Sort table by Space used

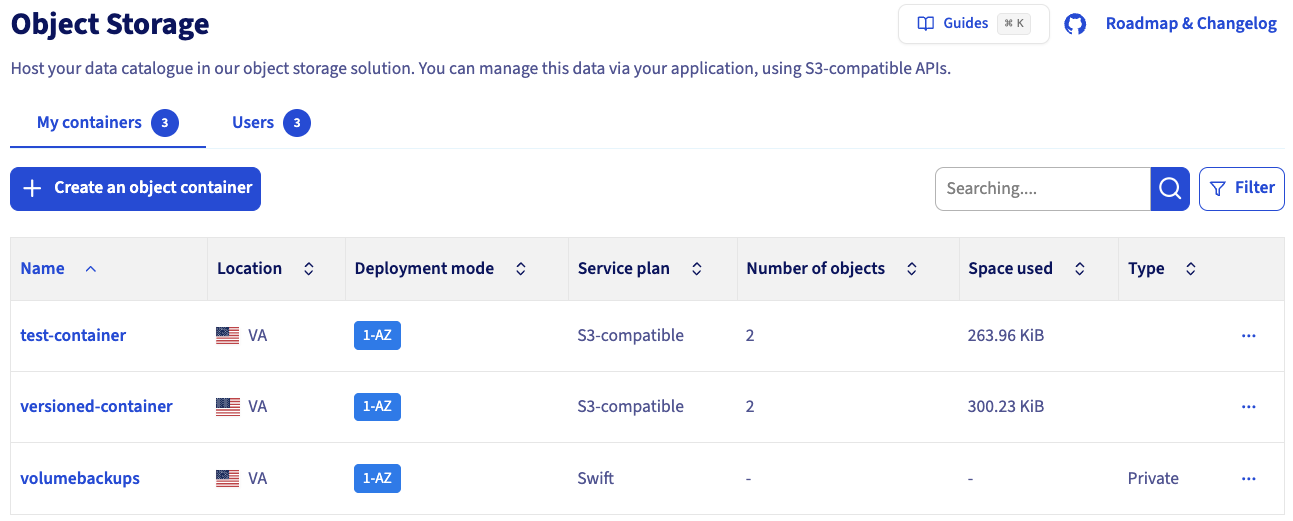point(1079,269)
